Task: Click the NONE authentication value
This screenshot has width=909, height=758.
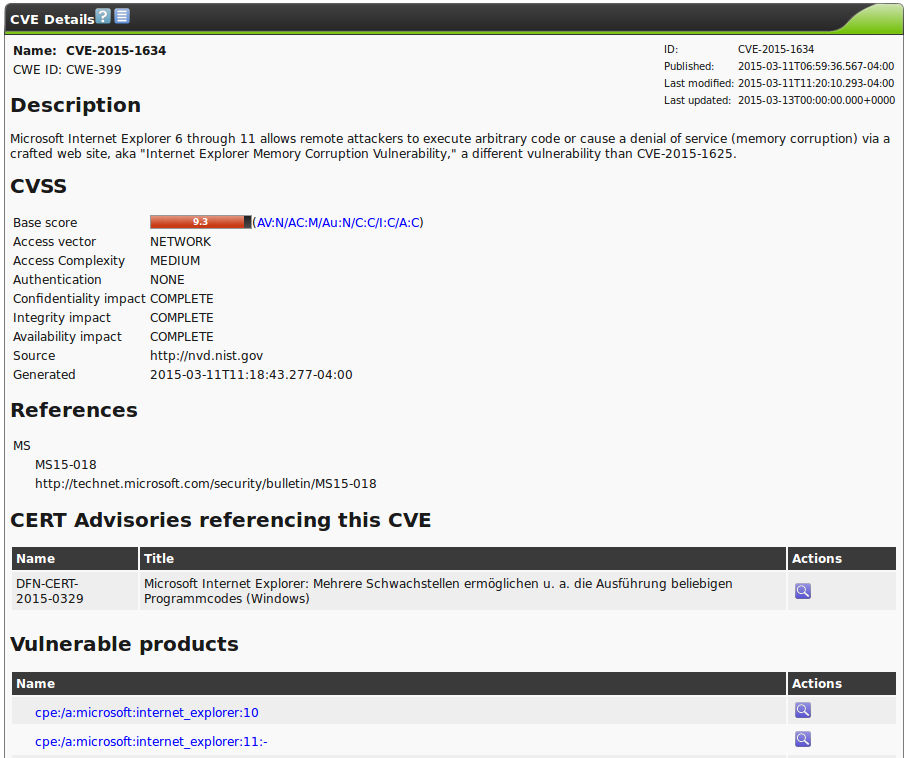Action: (167, 280)
